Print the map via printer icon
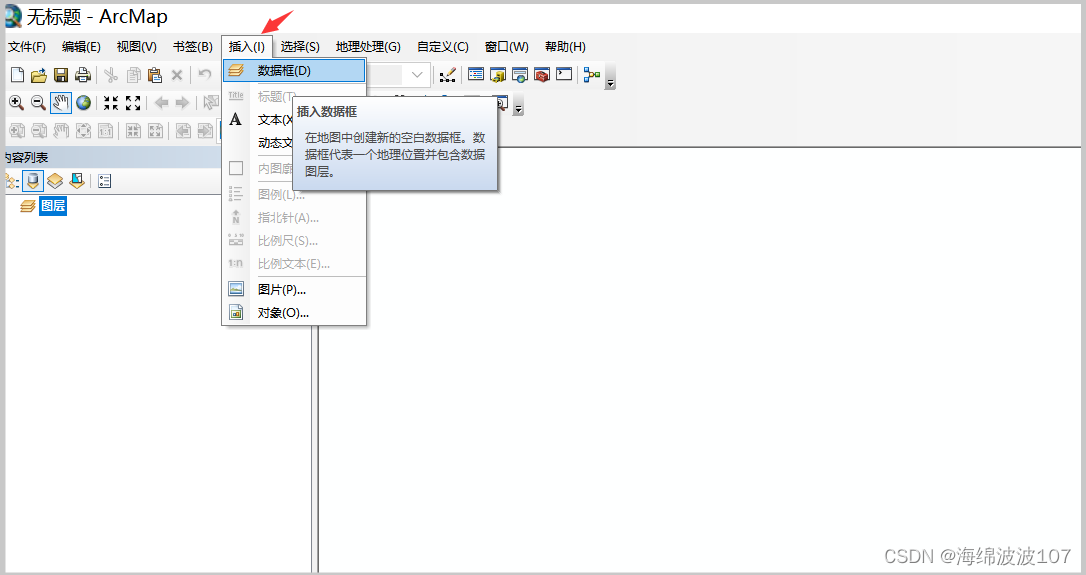 (83, 75)
